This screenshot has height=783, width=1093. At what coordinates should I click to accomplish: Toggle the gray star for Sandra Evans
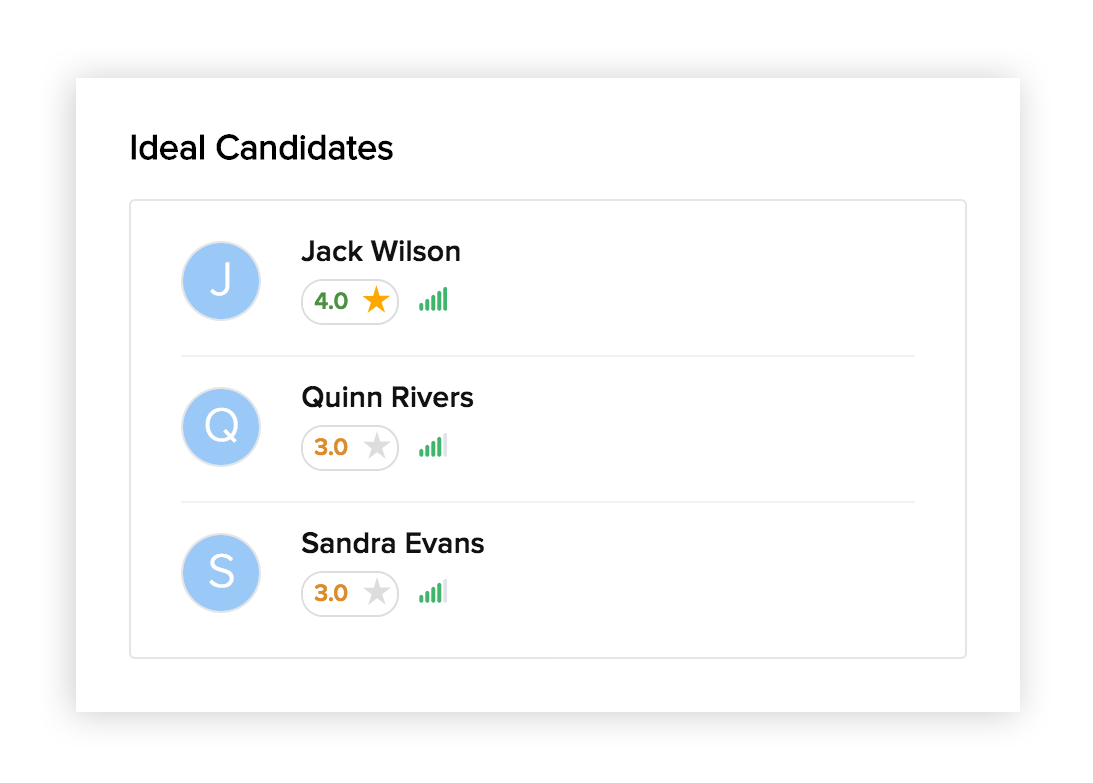point(376,593)
